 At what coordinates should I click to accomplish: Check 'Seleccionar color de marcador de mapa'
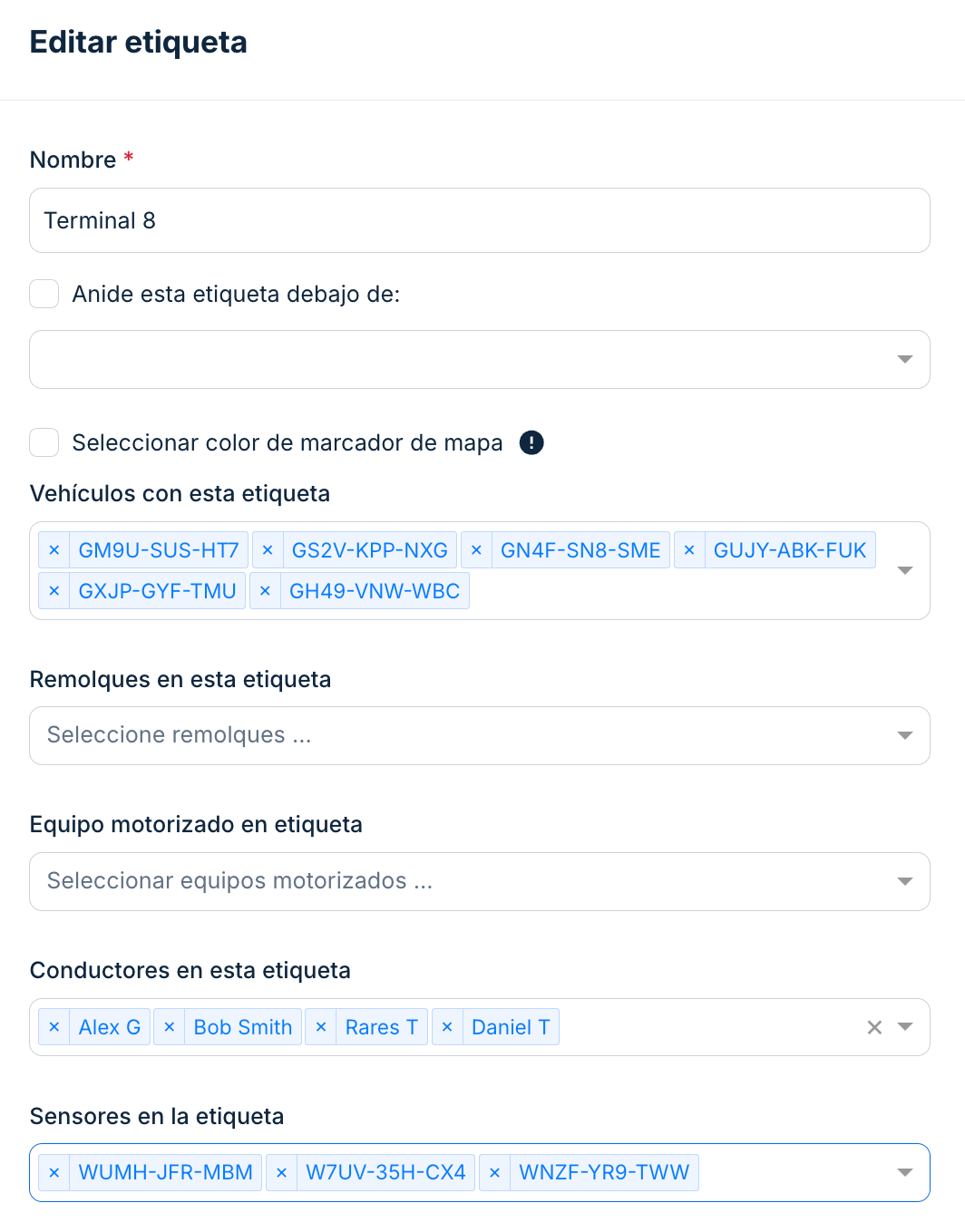pos(44,442)
